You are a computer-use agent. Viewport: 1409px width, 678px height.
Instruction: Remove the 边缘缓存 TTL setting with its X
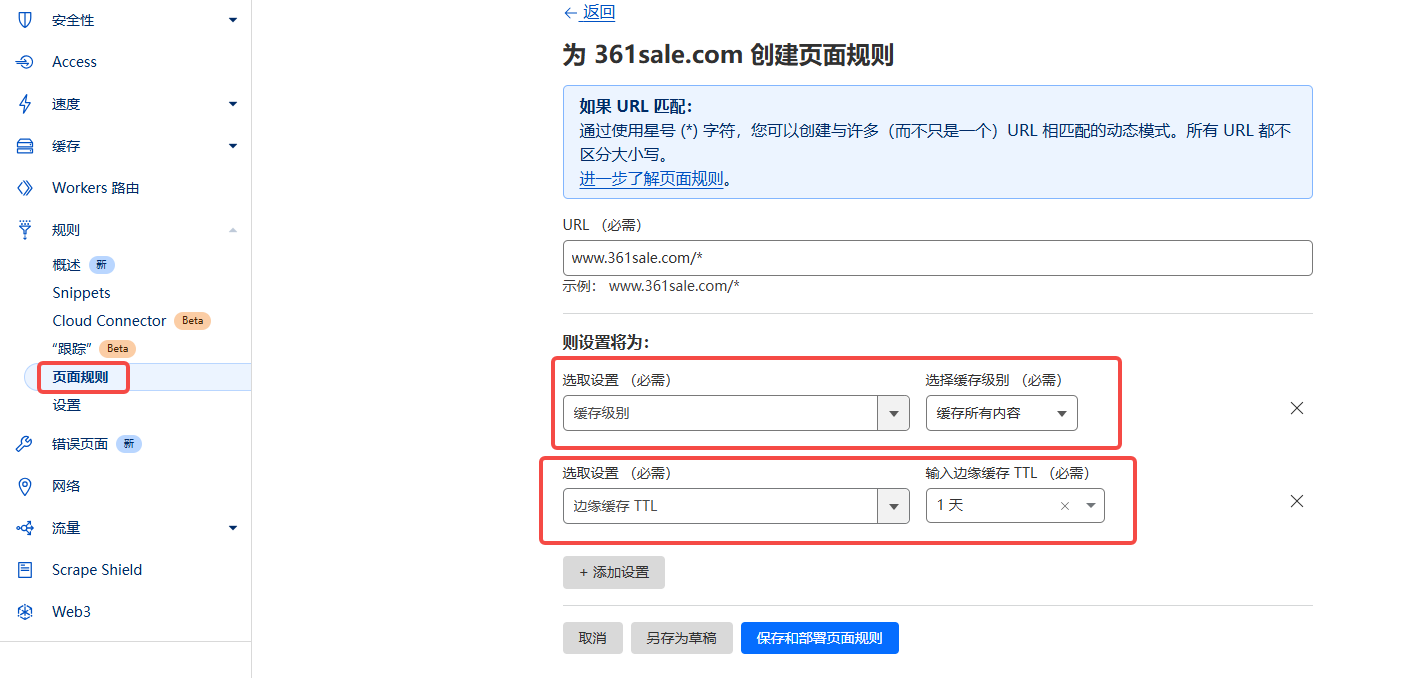(1296, 501)
